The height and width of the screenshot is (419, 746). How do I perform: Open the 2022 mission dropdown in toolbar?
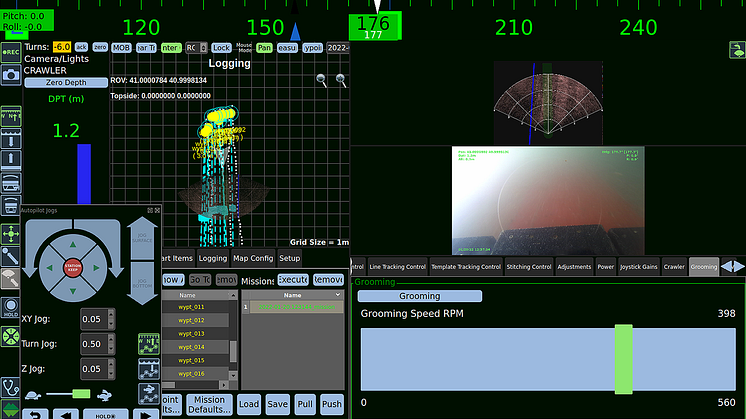(x=338, y=48)
